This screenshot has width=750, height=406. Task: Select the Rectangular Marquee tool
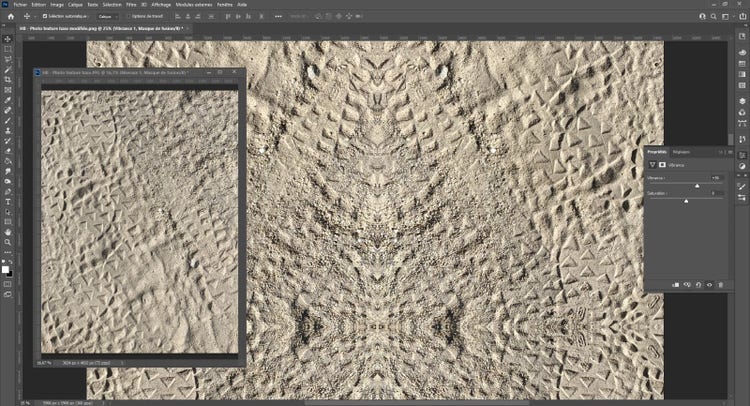8,49
